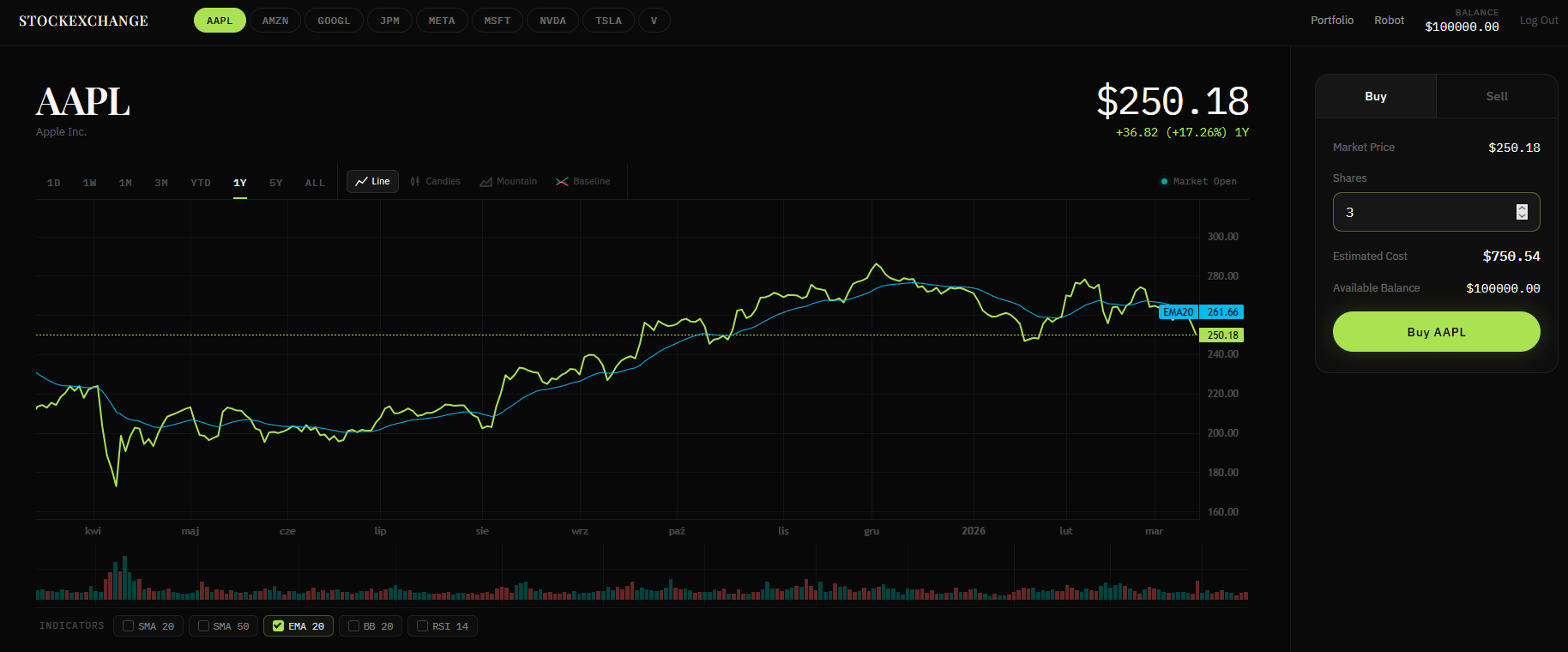Screen dimensions: 1568x652
Task: Select the MSFT ticker pill
Action: (498, 21)
